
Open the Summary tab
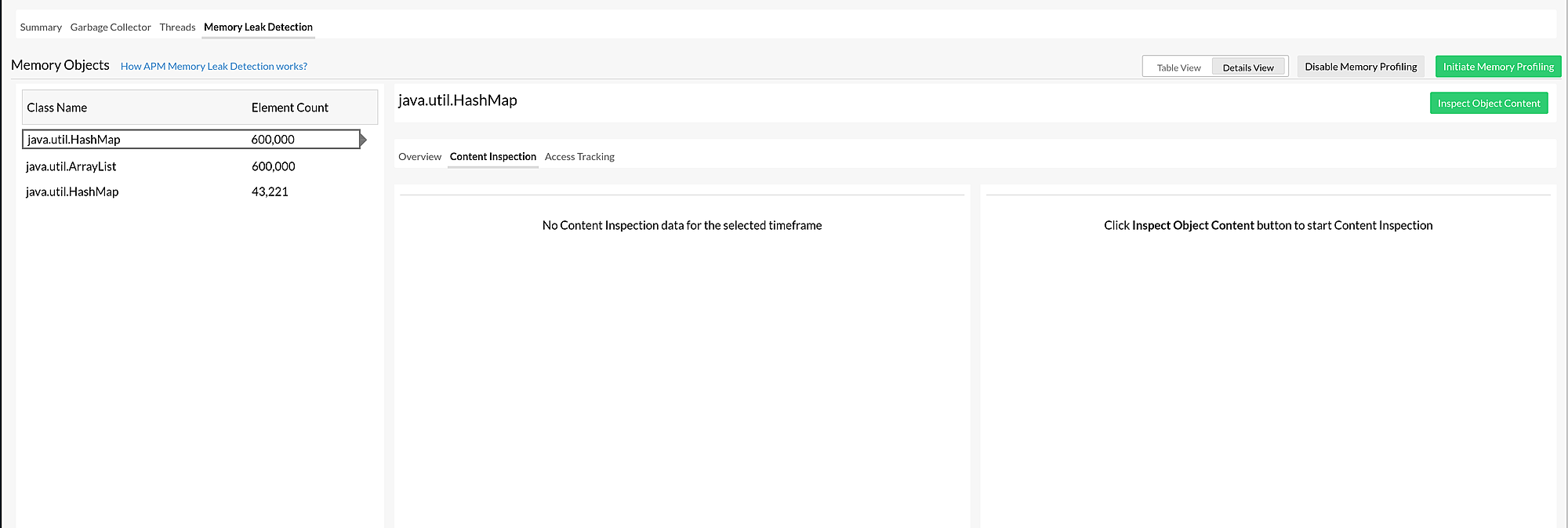pyautogui.click(x=41, y=27)
